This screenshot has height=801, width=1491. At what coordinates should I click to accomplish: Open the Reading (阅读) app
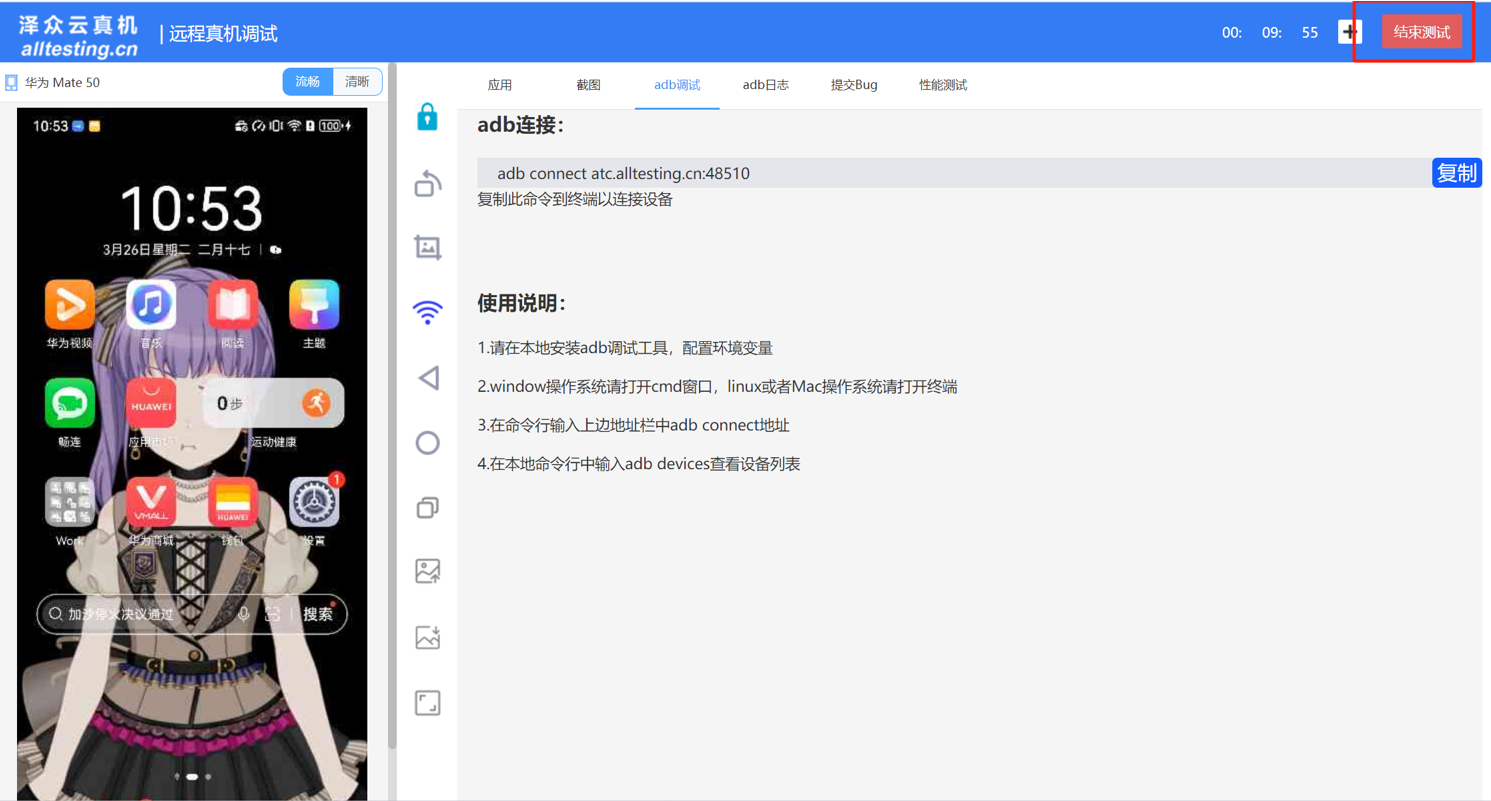pos(232,305)
